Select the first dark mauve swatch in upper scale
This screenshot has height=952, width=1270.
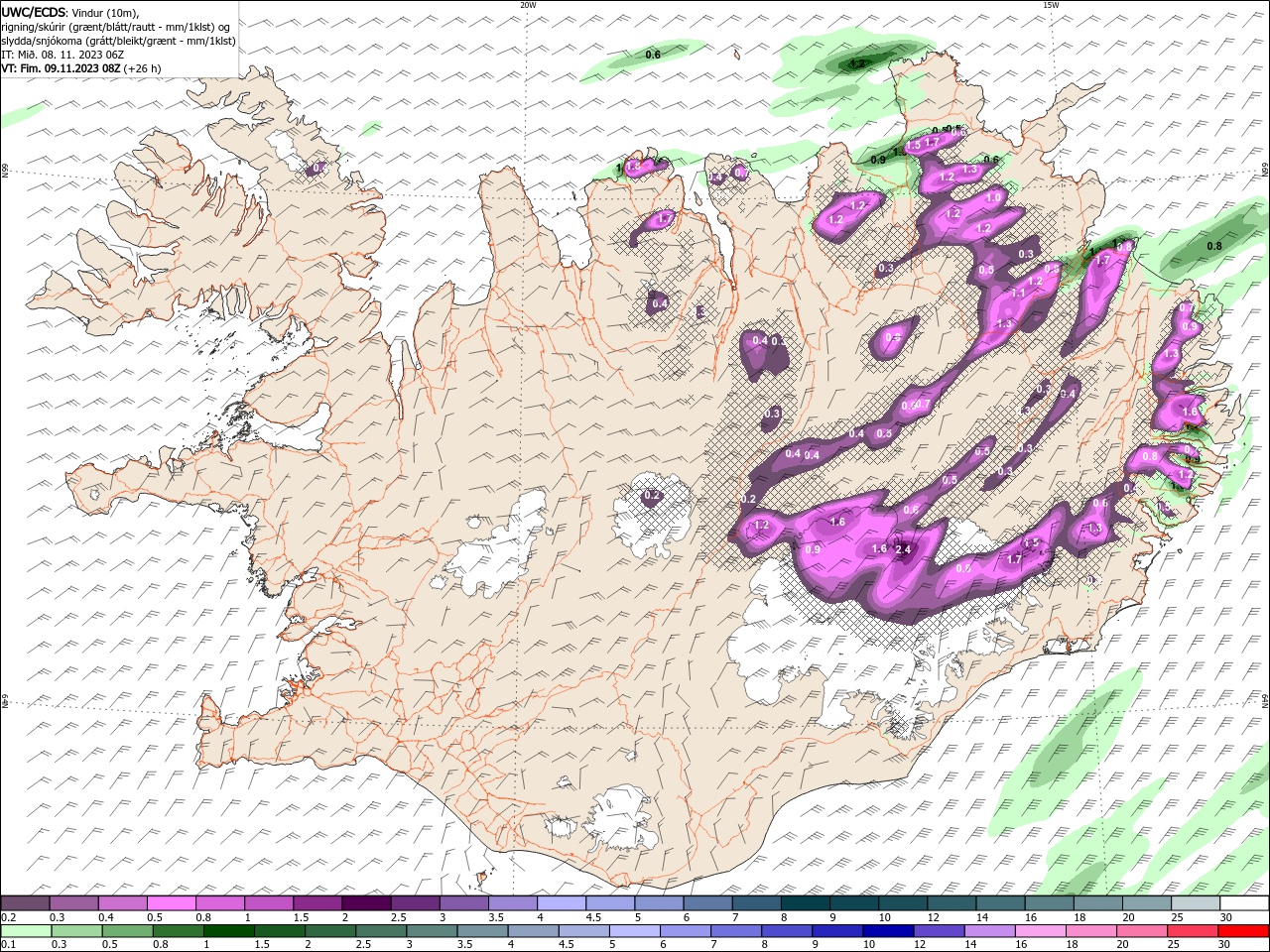[x=25, y=903]
